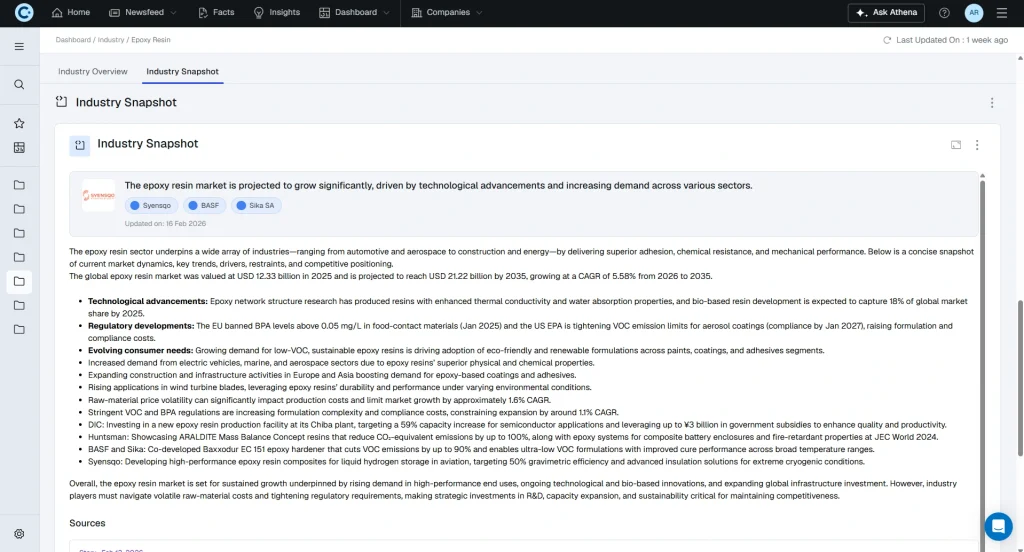The image size is (1024, 552).
Task: Click the Updated on: 16 Feb 2026 text
Action: click(165, 223)
